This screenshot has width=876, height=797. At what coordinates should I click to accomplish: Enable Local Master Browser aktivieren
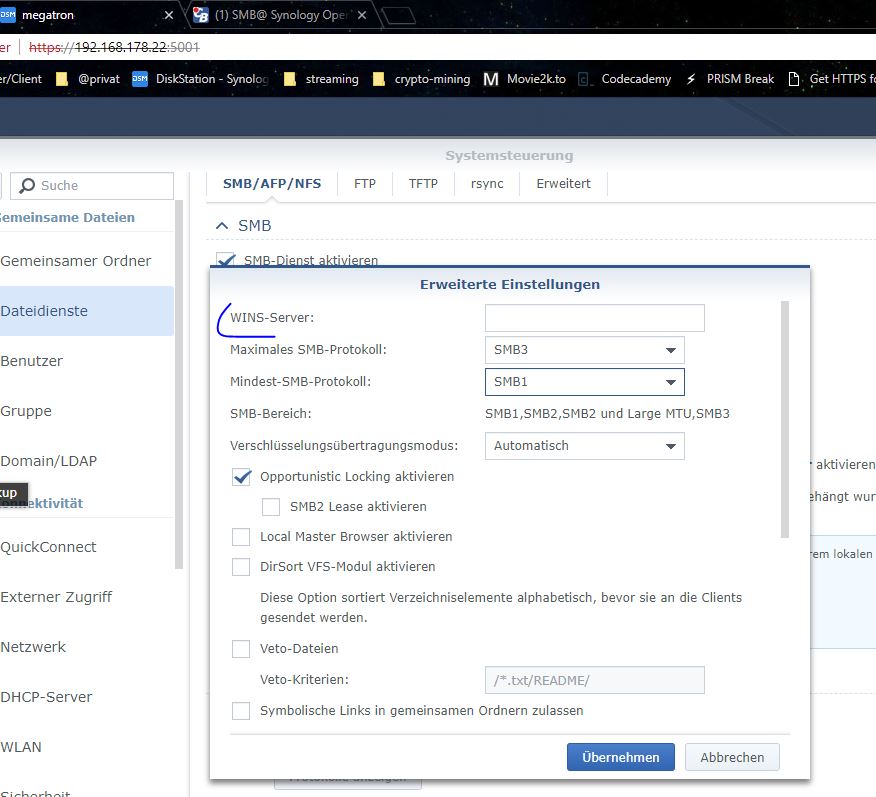tap(241, 537)
